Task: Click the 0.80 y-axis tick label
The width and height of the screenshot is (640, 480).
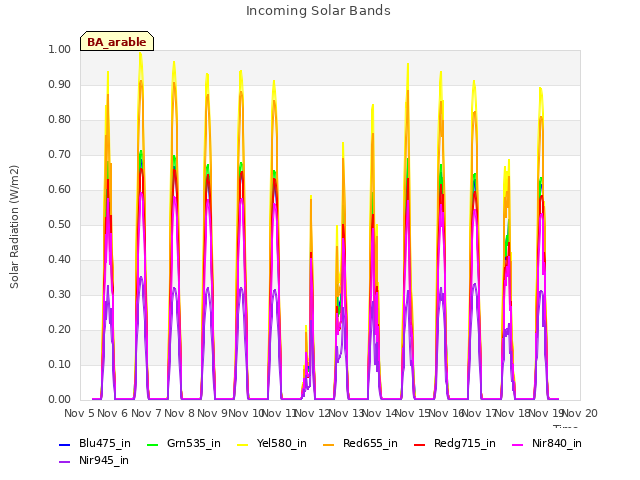Action: pos(60,120)
